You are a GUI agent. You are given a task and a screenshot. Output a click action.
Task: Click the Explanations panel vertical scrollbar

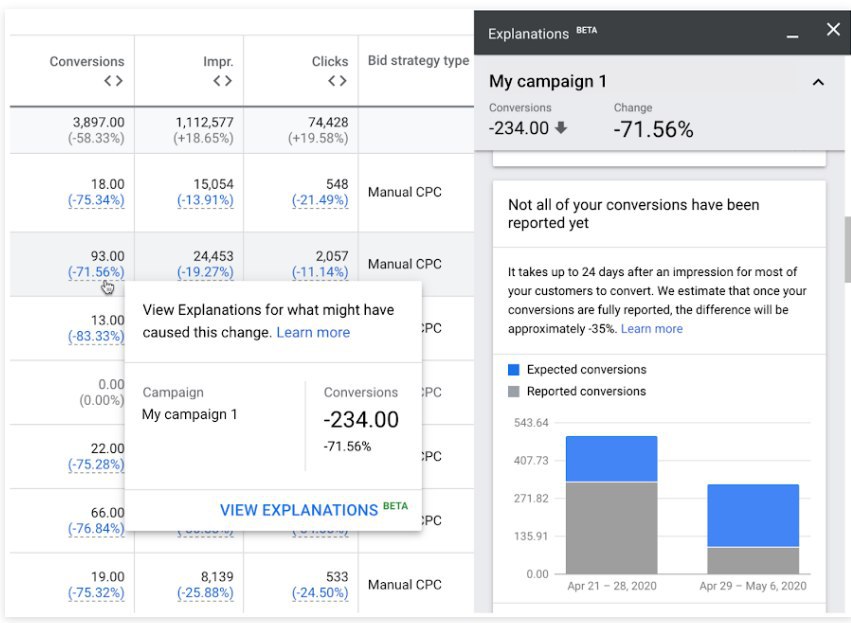[x=846, y=245]
